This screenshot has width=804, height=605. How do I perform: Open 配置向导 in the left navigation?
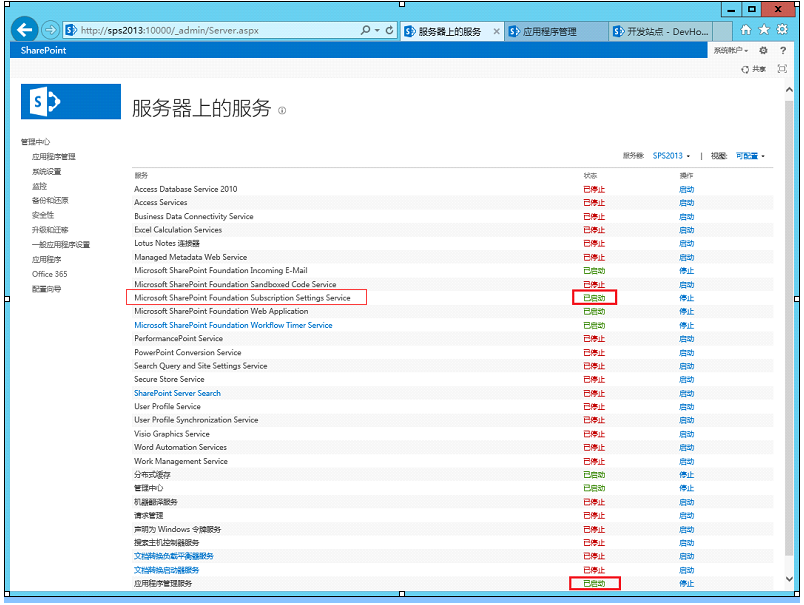[x=47, y=289]
